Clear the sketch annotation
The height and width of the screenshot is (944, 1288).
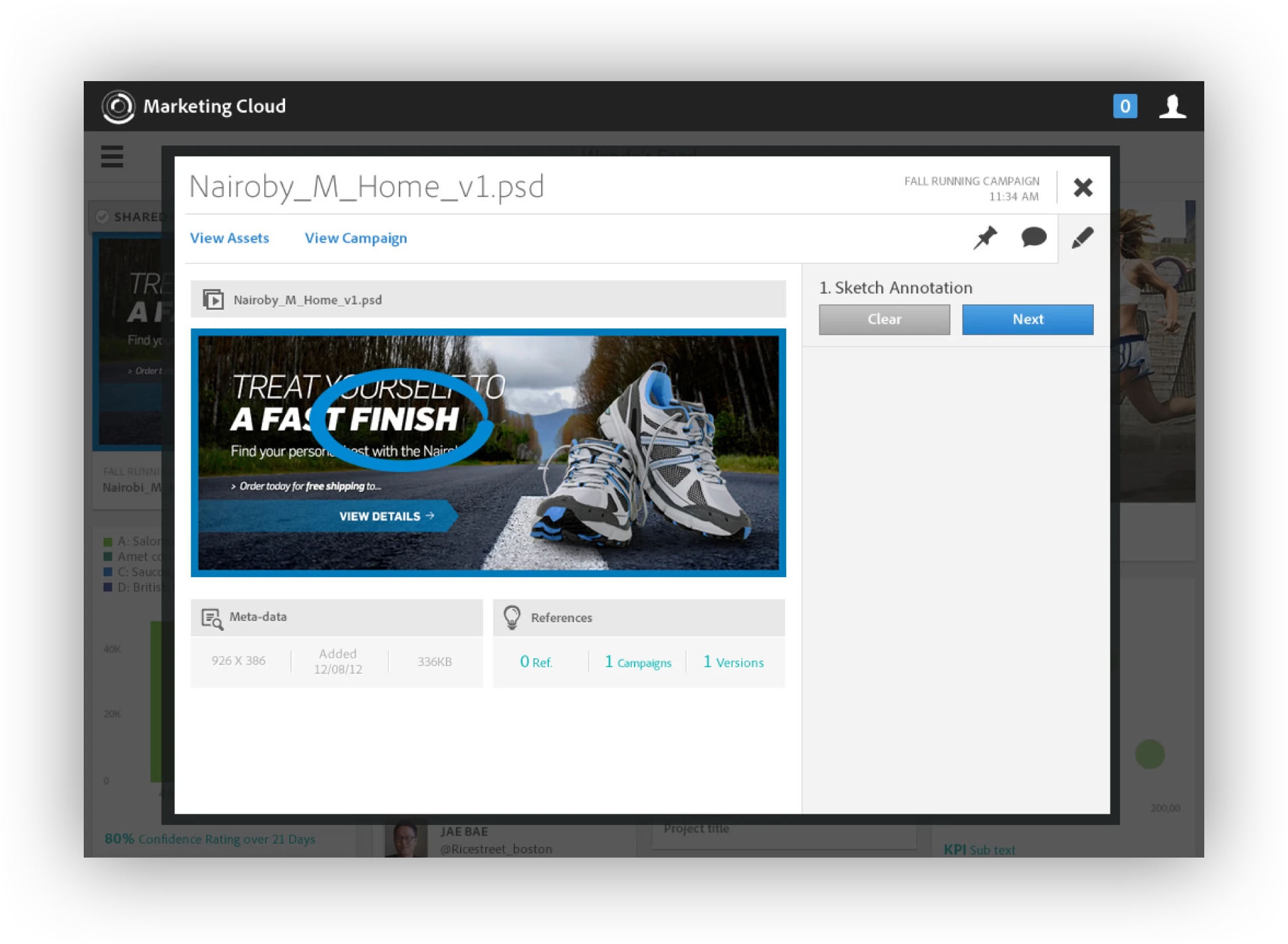[884, 319]
